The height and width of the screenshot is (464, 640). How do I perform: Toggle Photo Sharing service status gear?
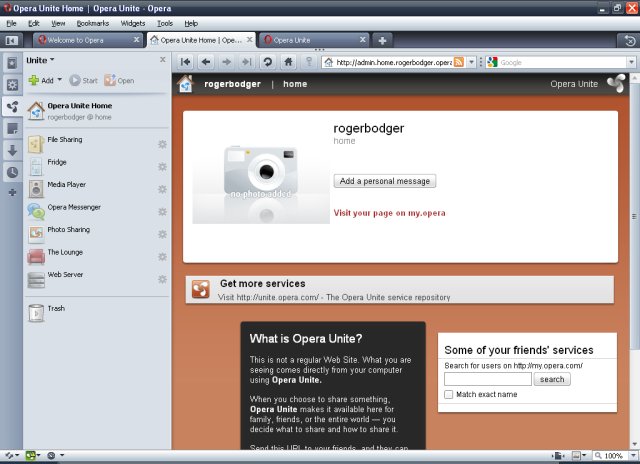tap(162, 234)
